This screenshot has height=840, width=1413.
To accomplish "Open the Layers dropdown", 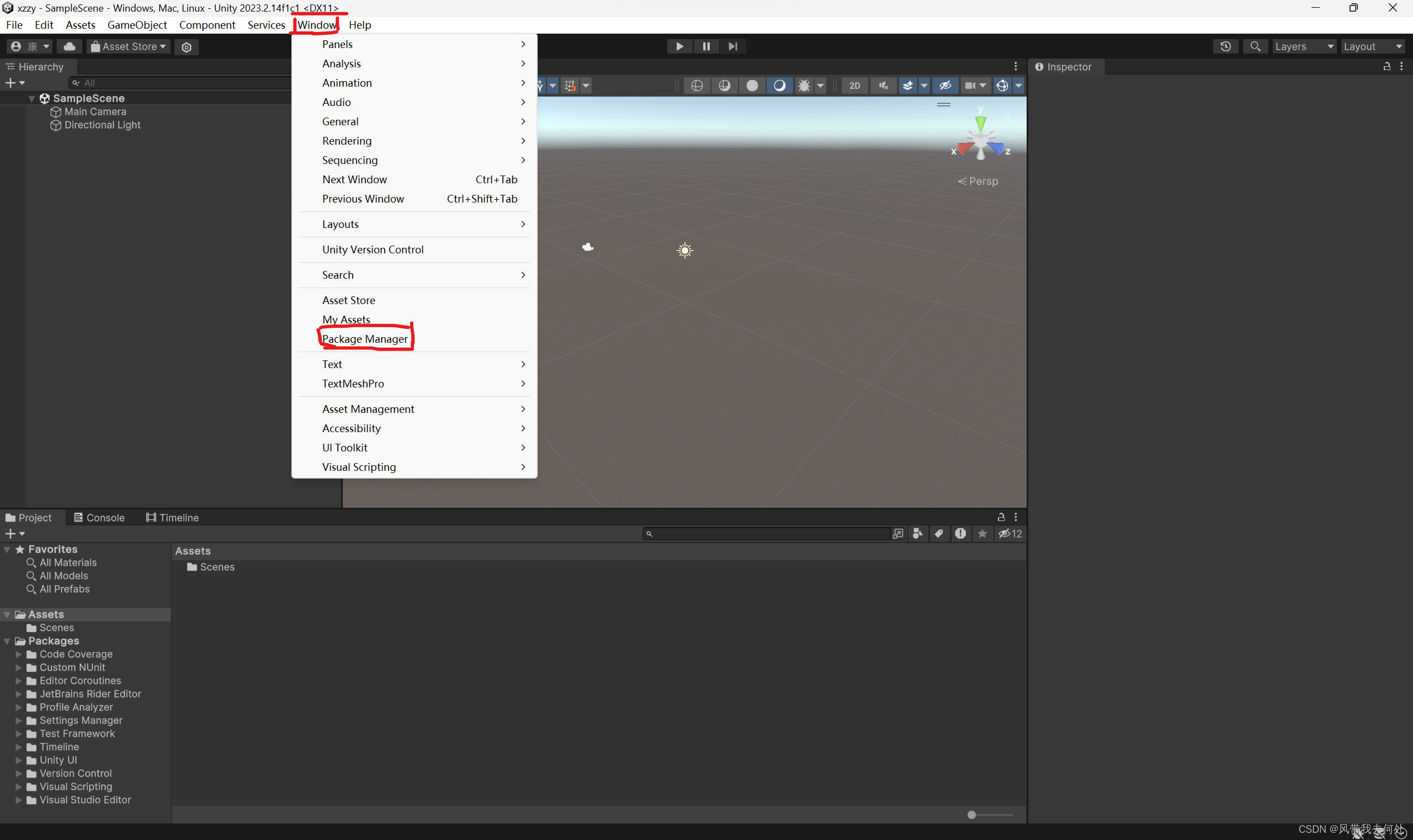I will tap(1305, 46).
